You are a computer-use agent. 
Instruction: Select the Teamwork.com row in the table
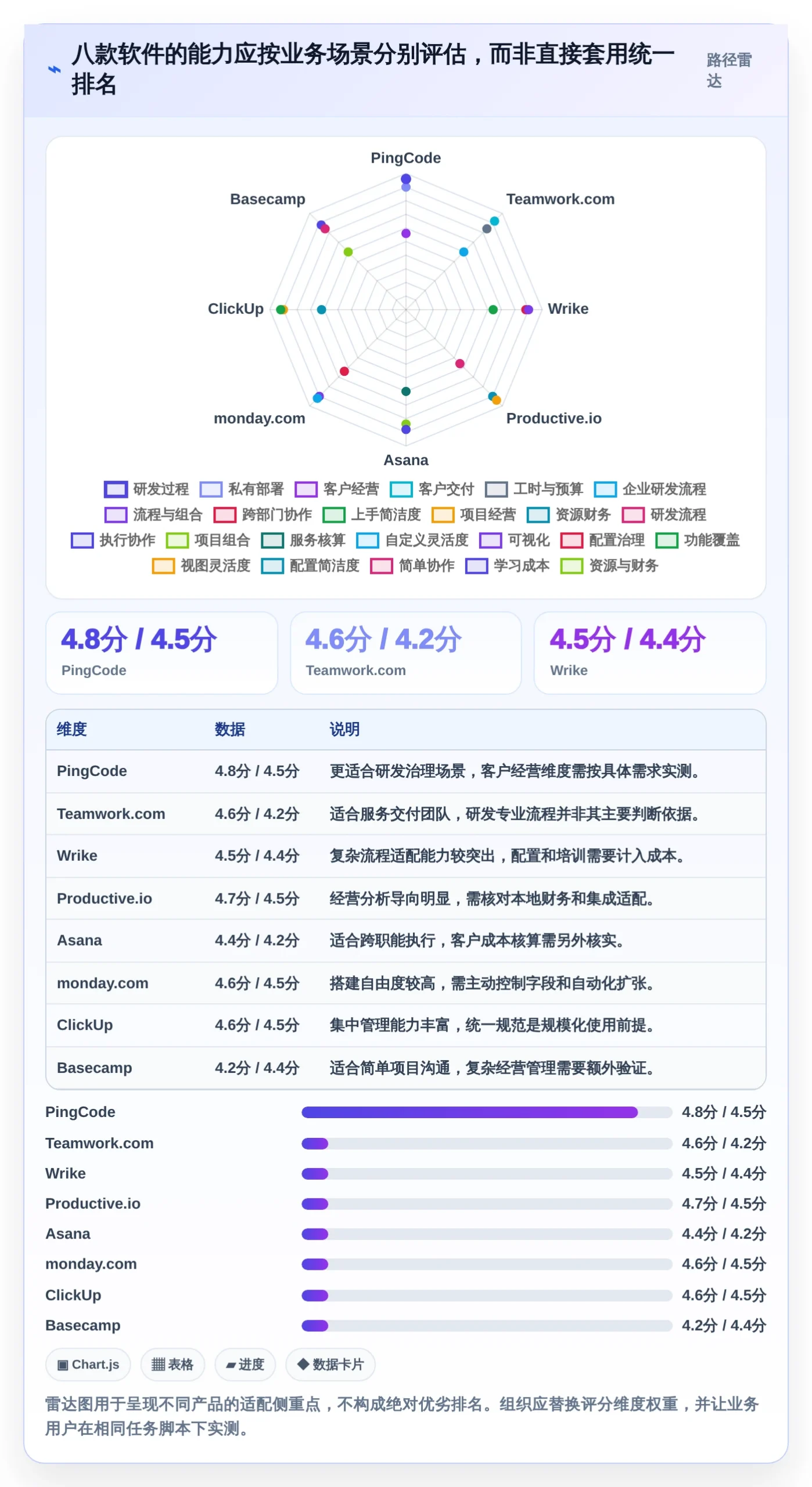coord(406,814)
